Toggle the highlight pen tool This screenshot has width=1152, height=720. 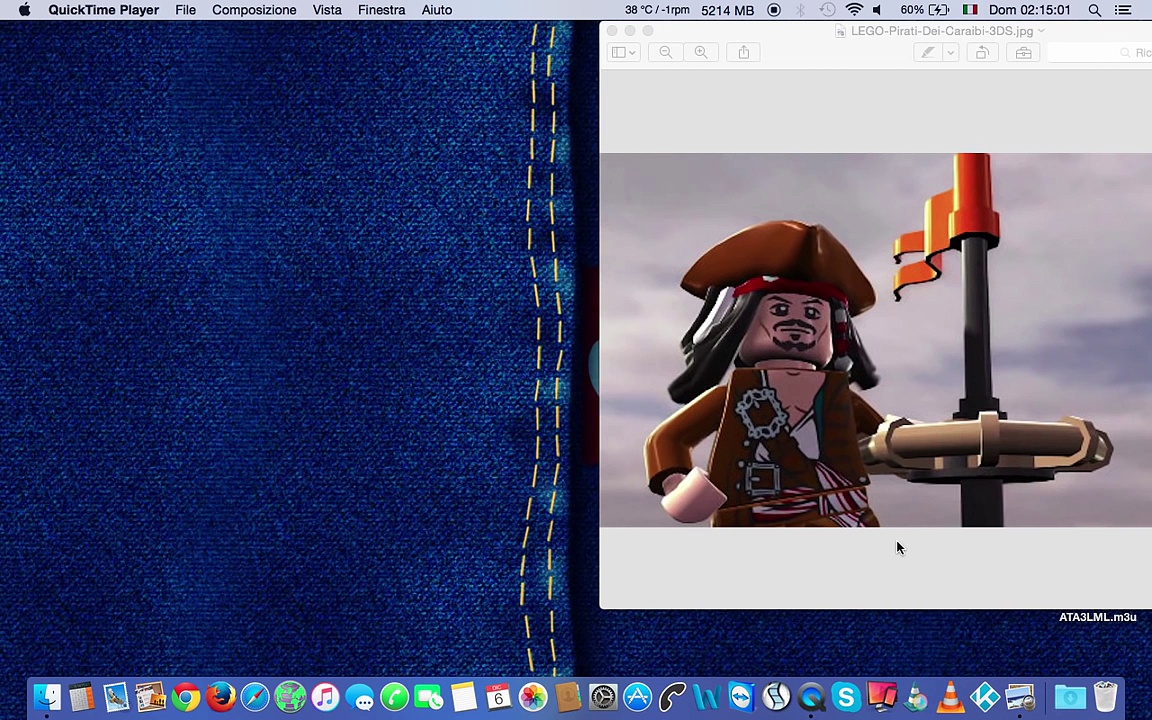coord(928,53)
